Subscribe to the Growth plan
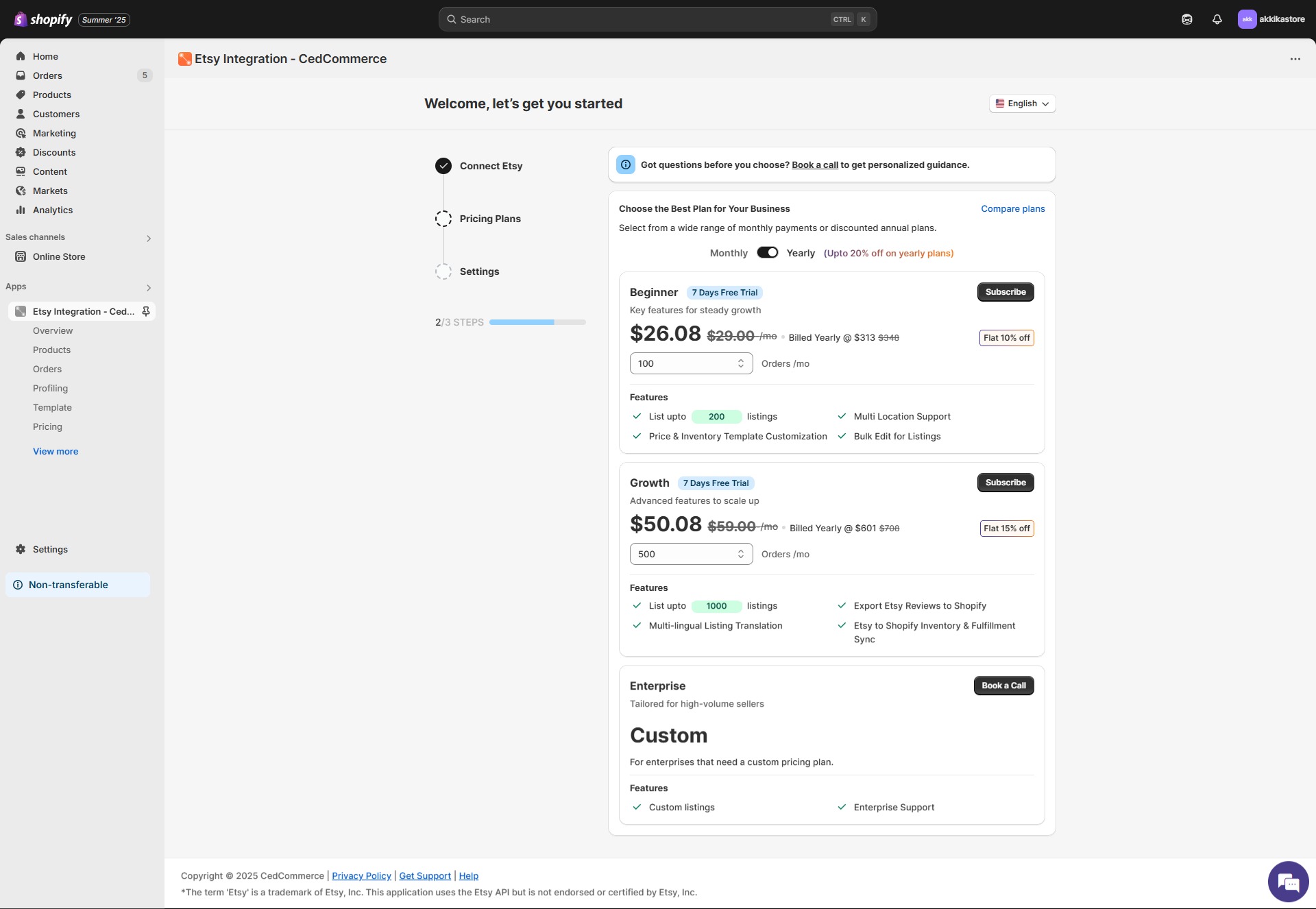 tap(1006, 483)
